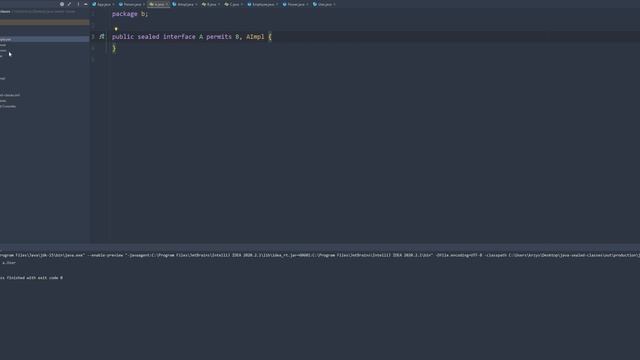Open the C.java editor tab
640x360 pixels.
coord(234,4)
